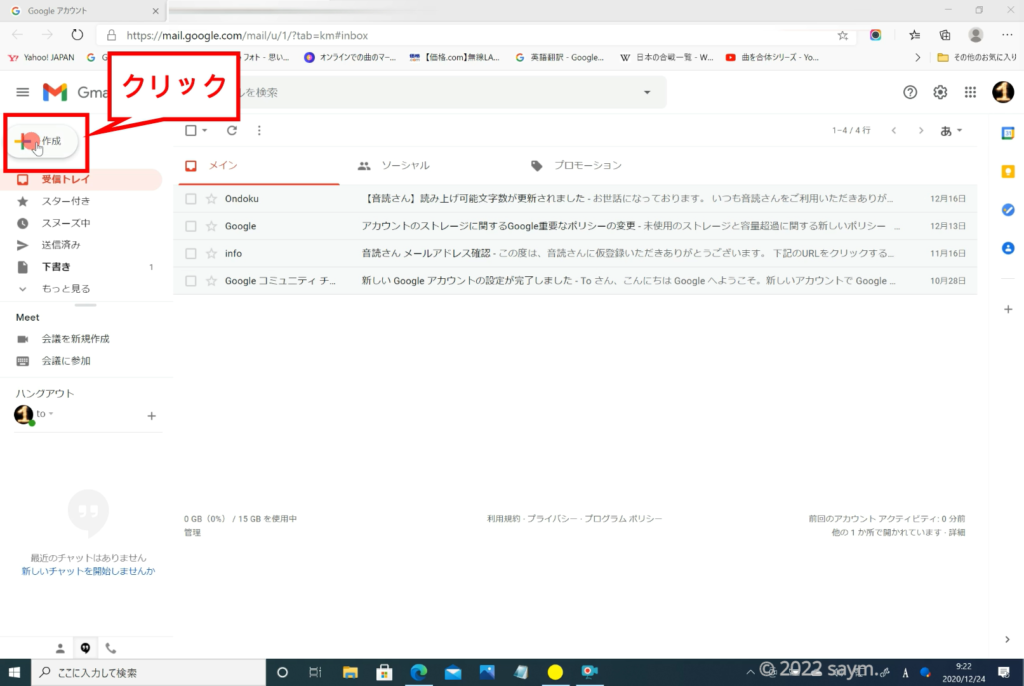Click the 作成 compose button

(47, 142)
